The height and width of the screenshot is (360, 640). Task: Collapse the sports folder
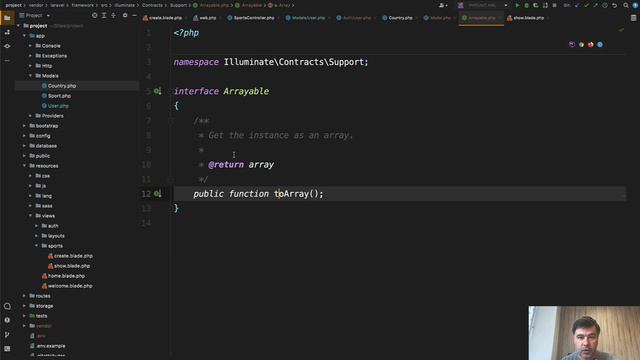pos(36,246)
